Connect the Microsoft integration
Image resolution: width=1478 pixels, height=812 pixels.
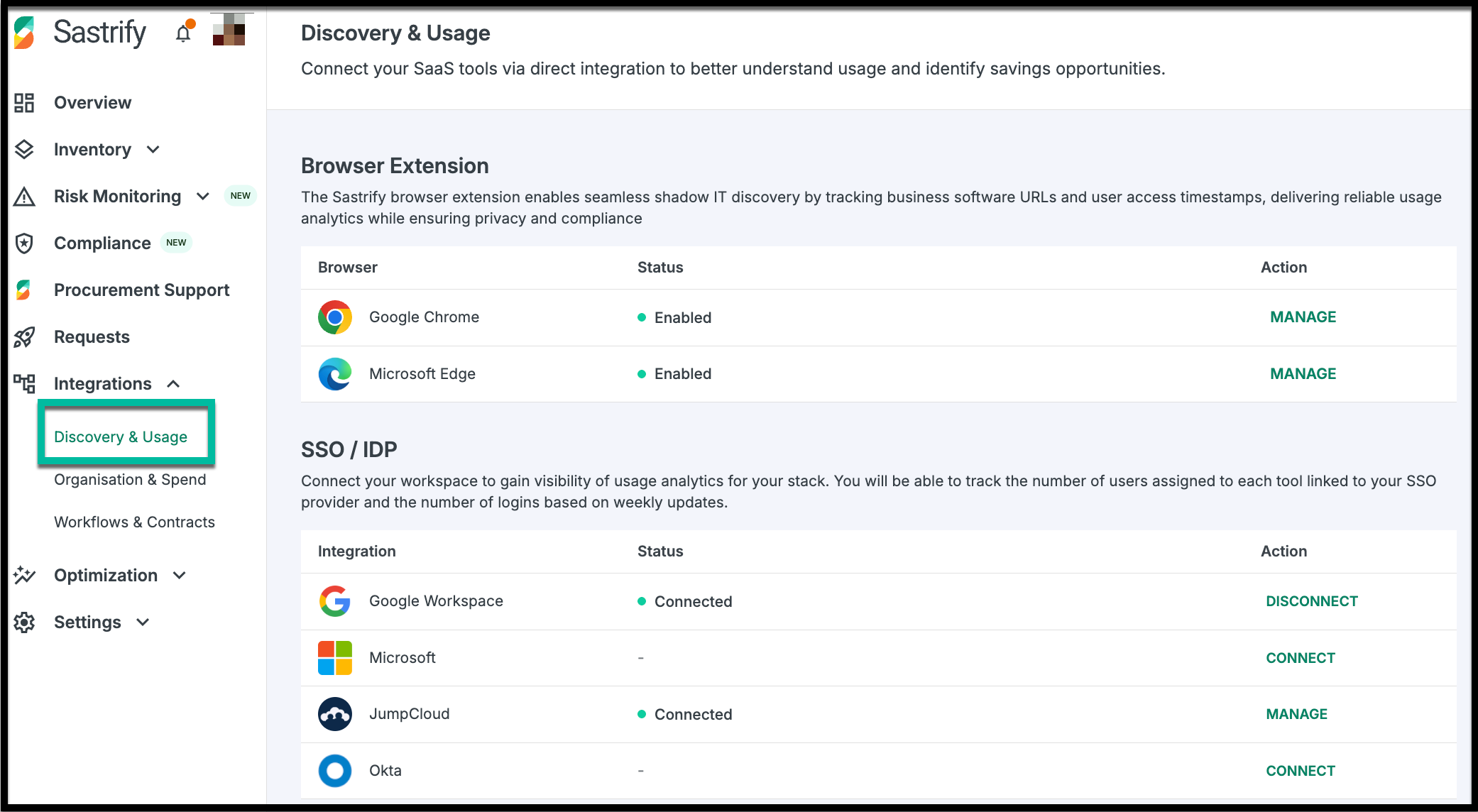(1300, 658)
